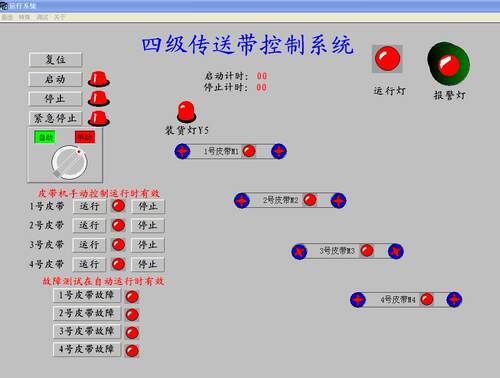500x378 pixels.
Task: Click the 运行 button for 2号皮带
Action: (89, 225)
